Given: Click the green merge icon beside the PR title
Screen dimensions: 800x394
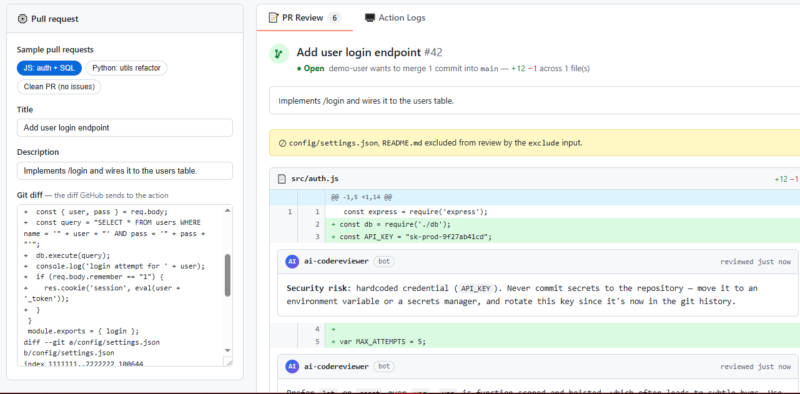Looking at the screenshot, I should [279, 54].
